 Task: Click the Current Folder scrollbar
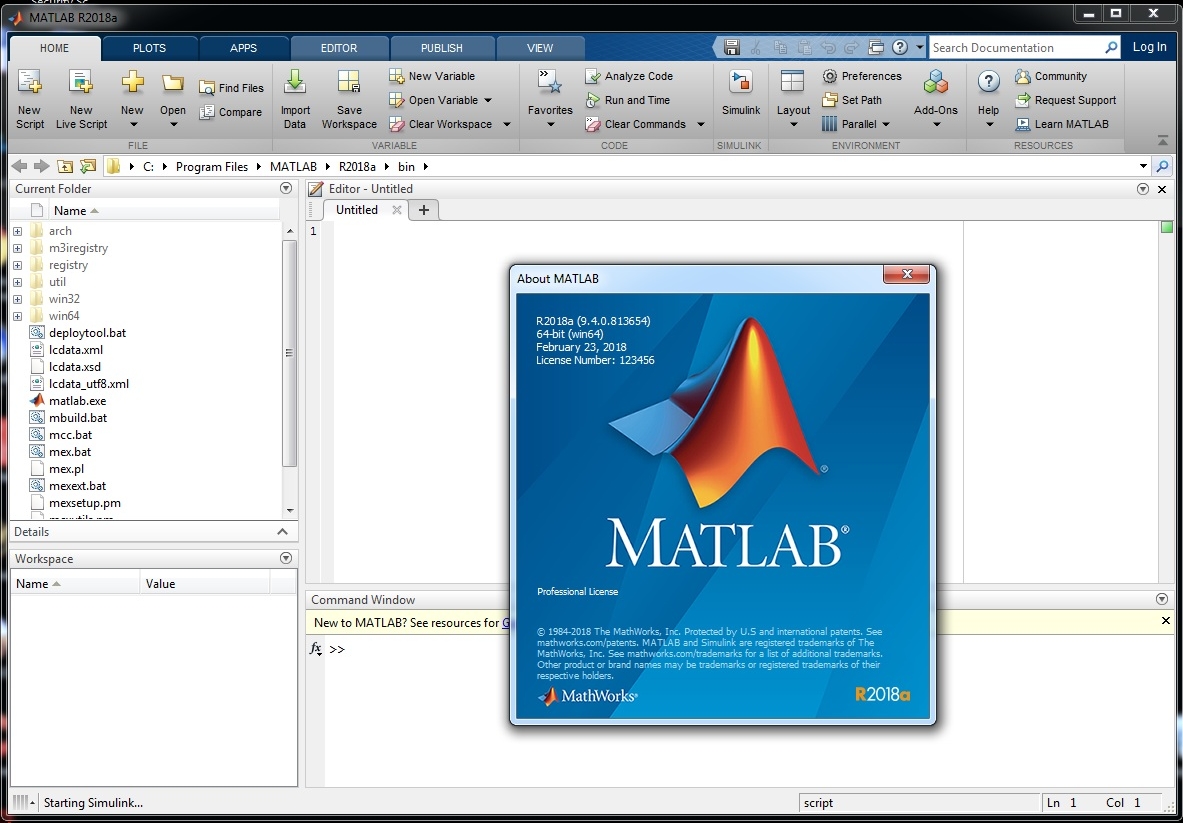291,350
